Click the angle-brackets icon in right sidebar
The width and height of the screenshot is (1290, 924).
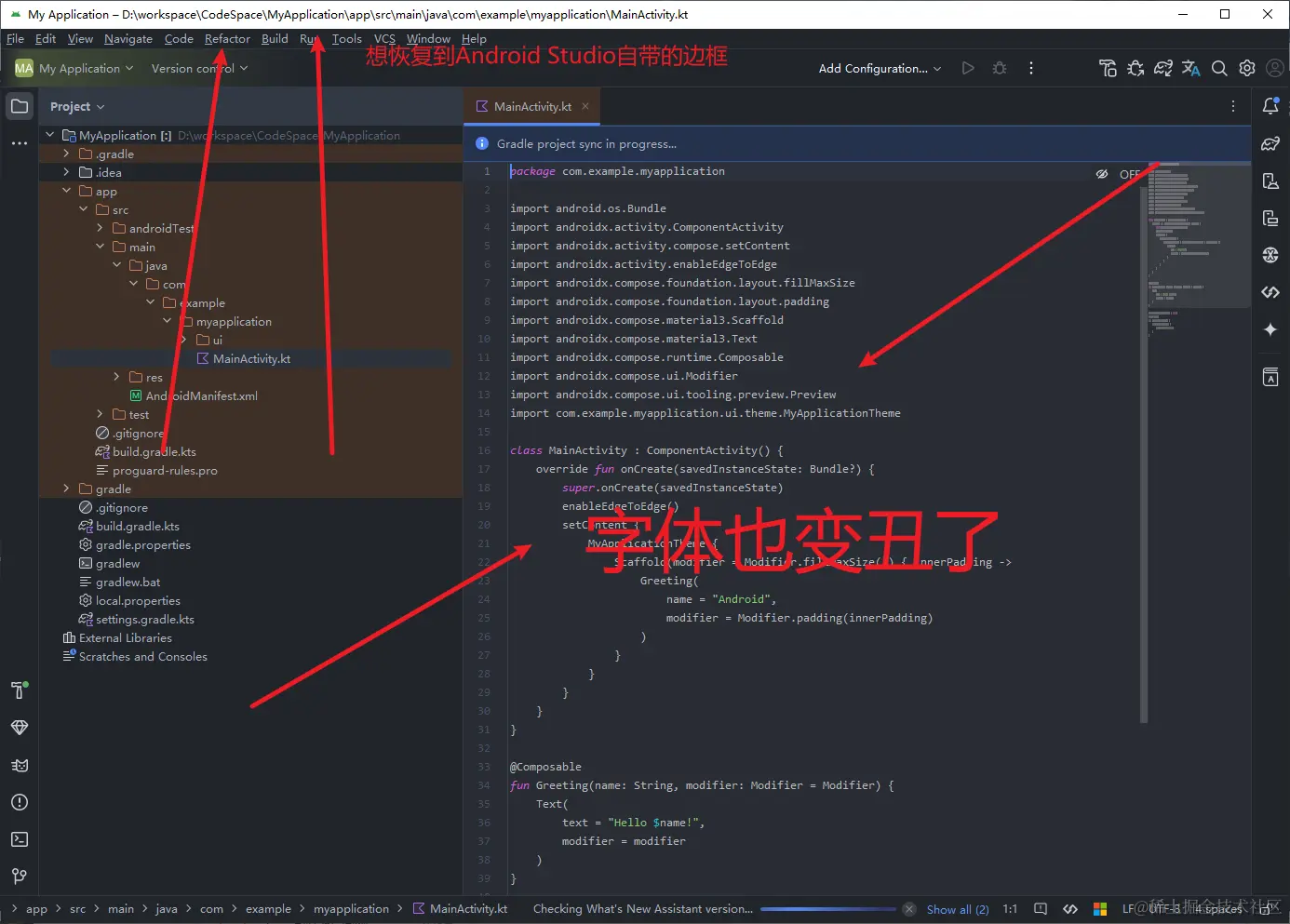pyautogui.click(x=1270, y=292)
